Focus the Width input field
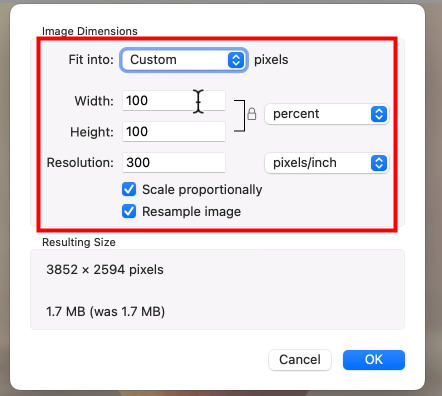The image size is (442, 396). point(174,100)
